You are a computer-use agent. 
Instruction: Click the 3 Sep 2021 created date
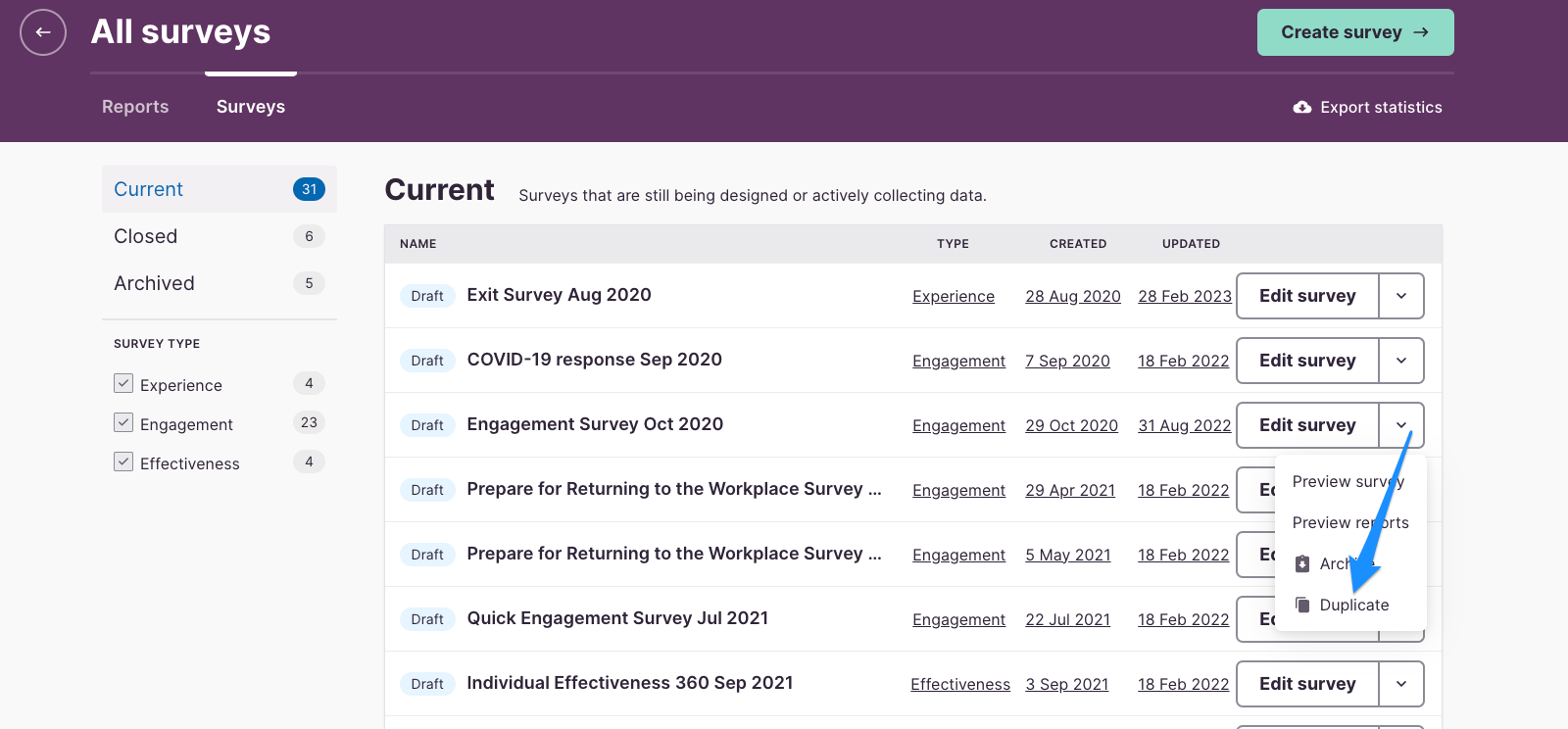click(1067, 684)
